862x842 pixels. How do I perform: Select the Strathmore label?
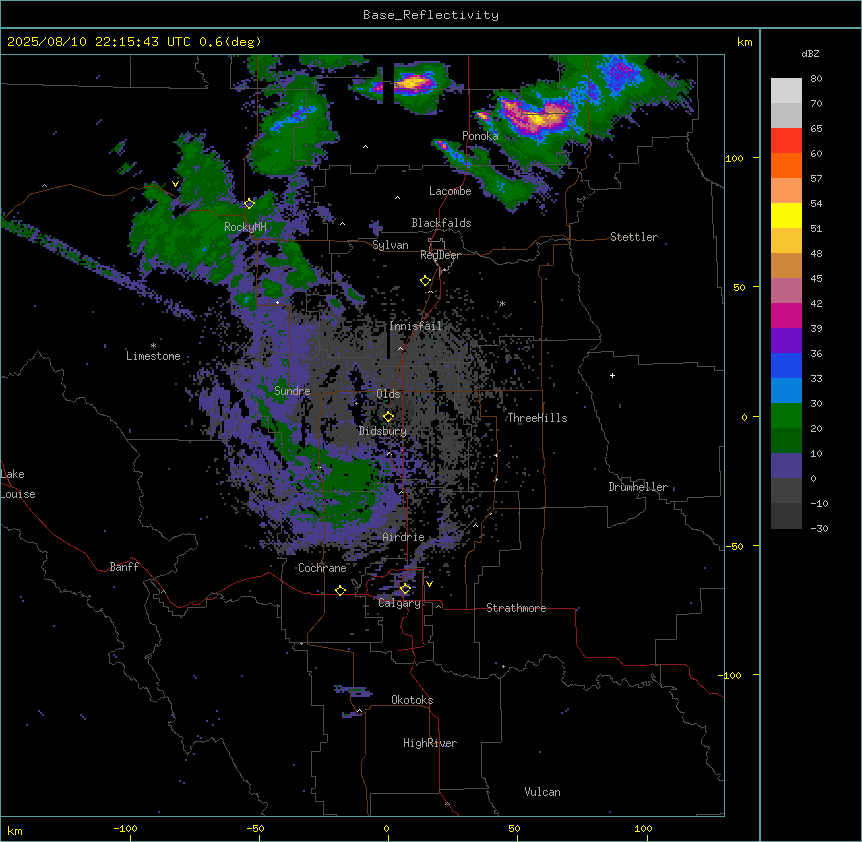click(516, 608)
